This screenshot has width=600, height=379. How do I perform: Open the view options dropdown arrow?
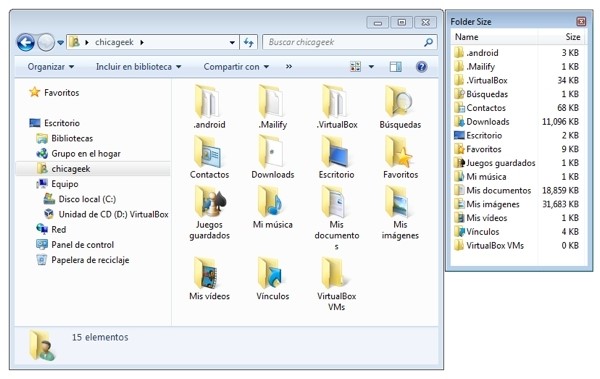[371, 67]
